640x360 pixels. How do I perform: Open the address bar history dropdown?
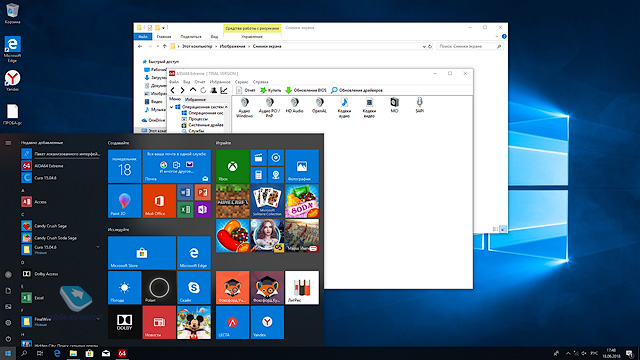[424, 47]
